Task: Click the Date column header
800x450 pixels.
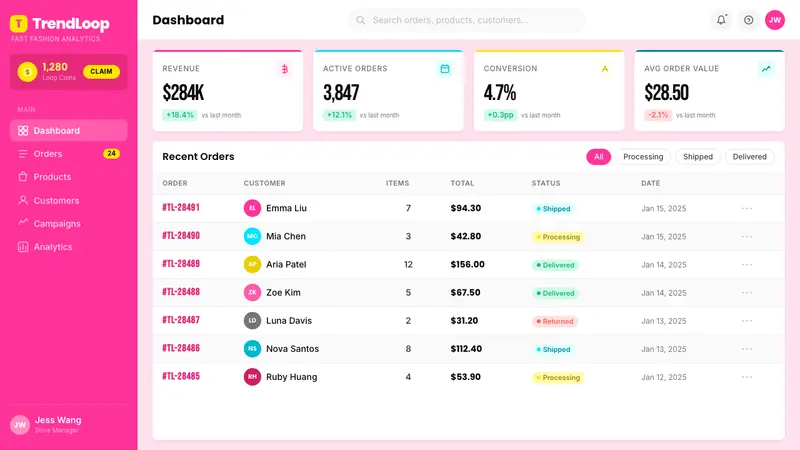Action: click(651, 183)
